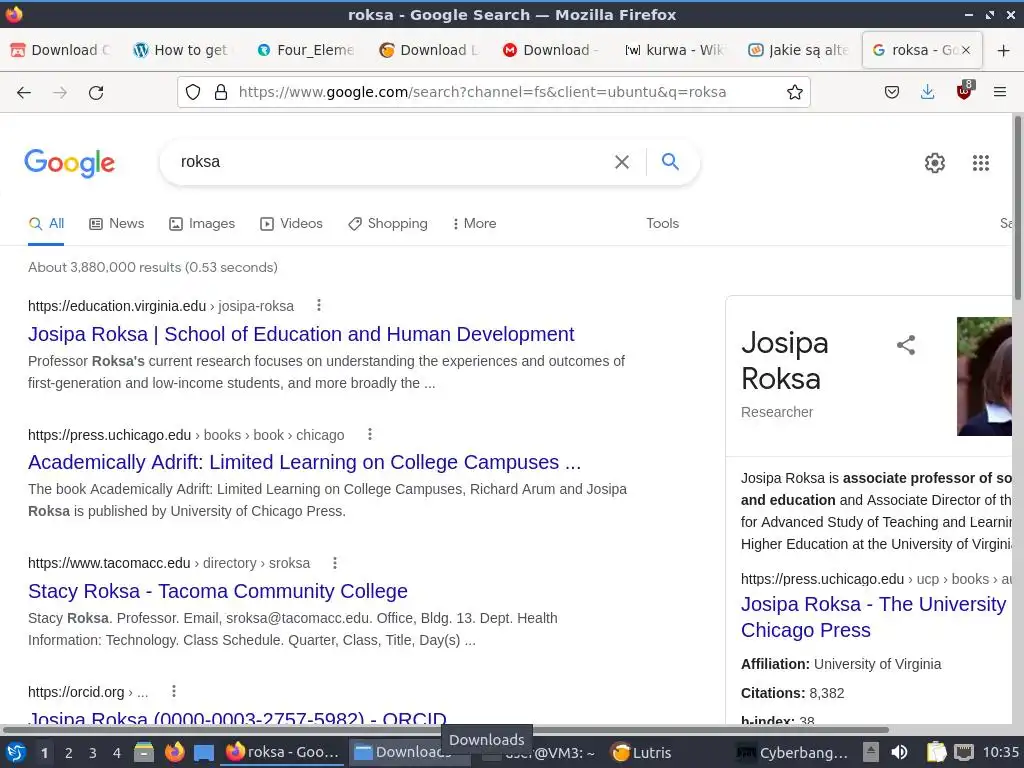1024x768 pixels.
Task: Open options for tacomacc.edu result
Action: point(335,562)
